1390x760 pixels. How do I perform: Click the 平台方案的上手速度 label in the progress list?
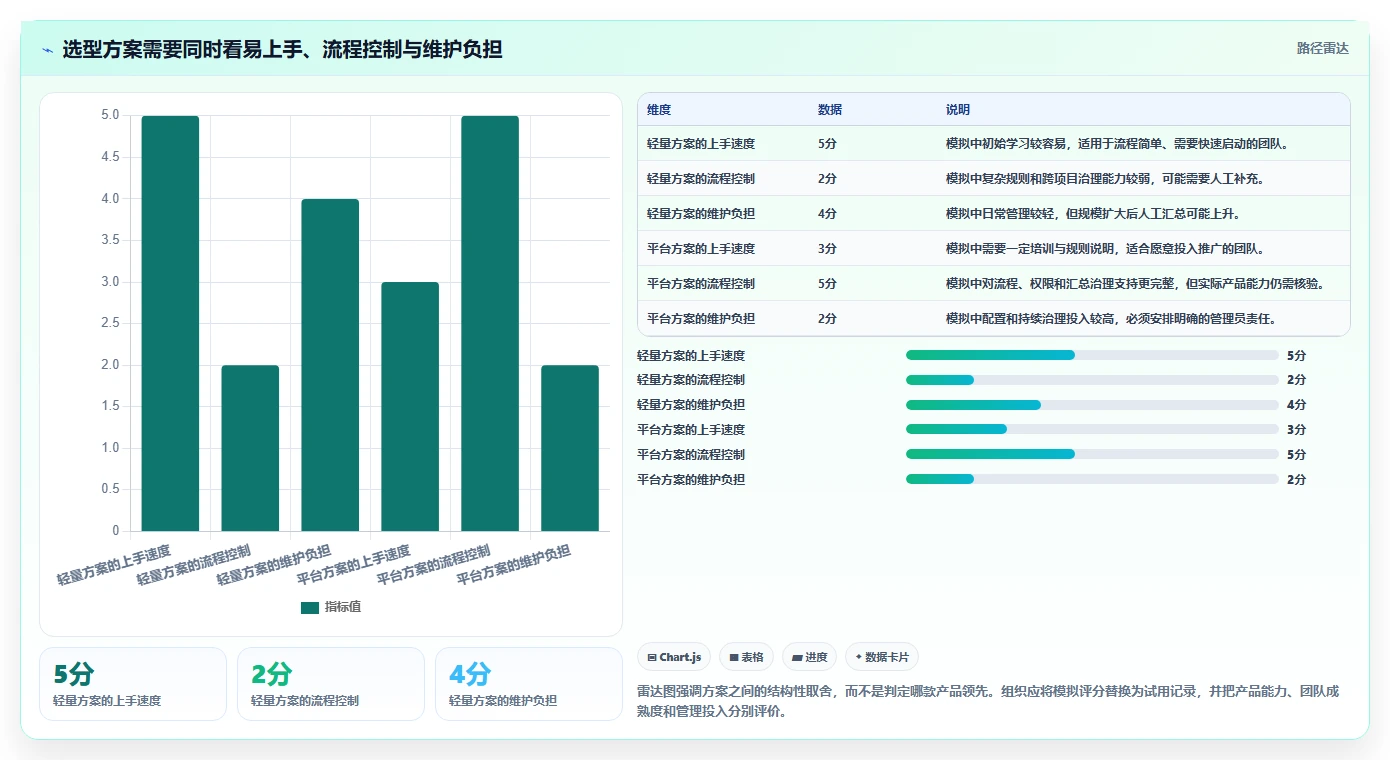691,430
